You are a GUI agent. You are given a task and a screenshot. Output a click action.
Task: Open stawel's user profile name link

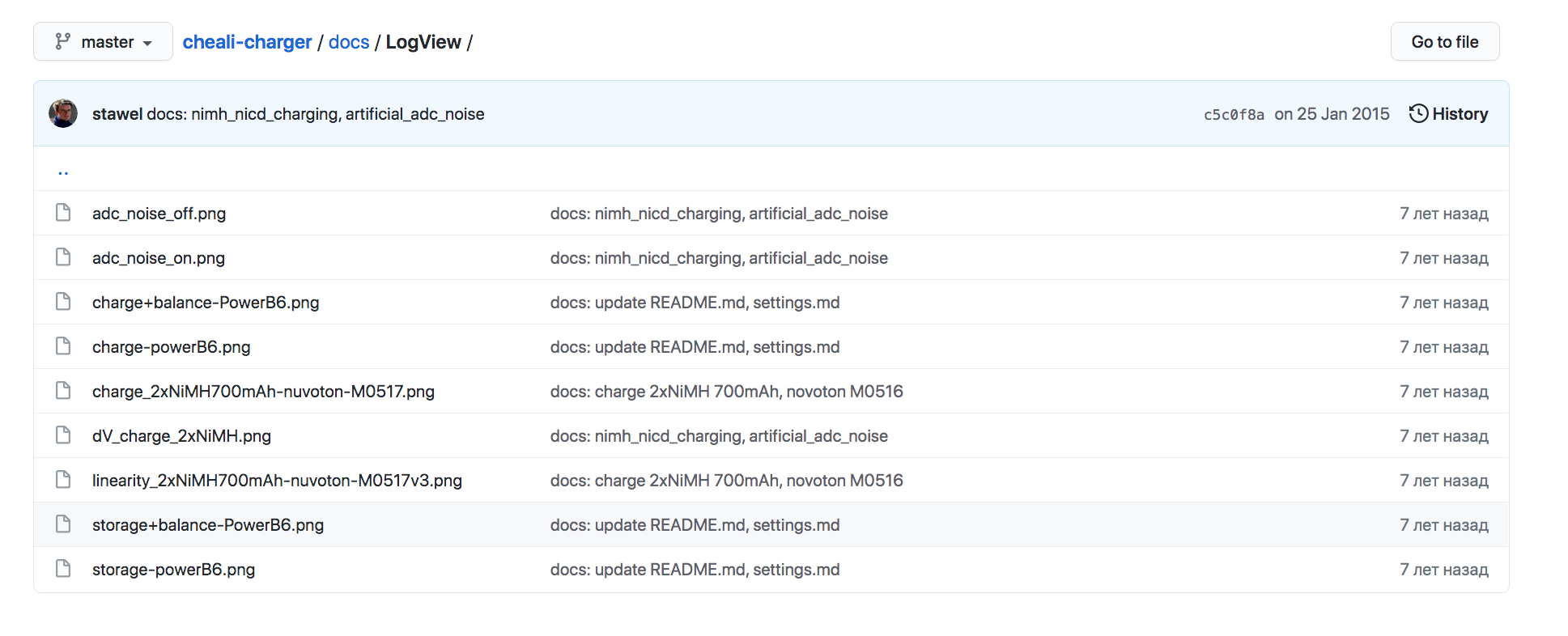[117, 114]
